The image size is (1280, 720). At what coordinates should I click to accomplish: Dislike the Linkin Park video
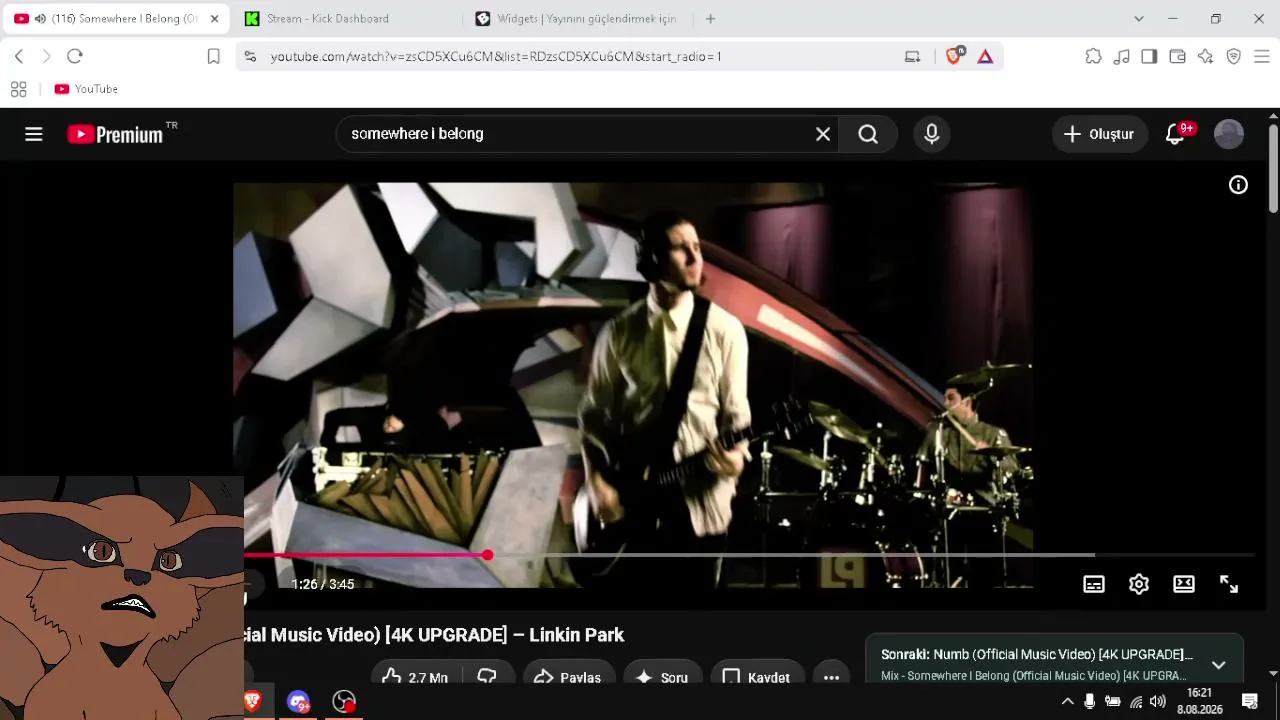(487, 677)
